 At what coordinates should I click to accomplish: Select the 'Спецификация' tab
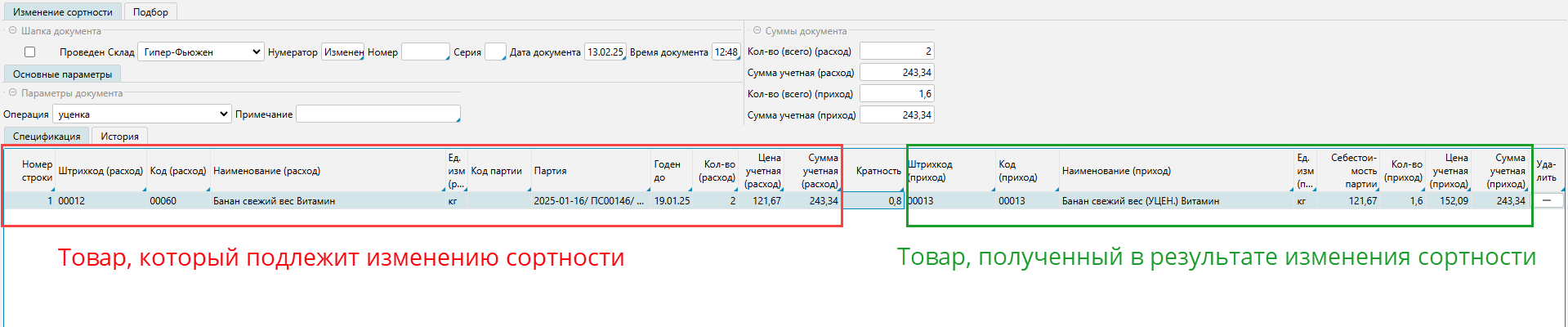tap(47, 137)
